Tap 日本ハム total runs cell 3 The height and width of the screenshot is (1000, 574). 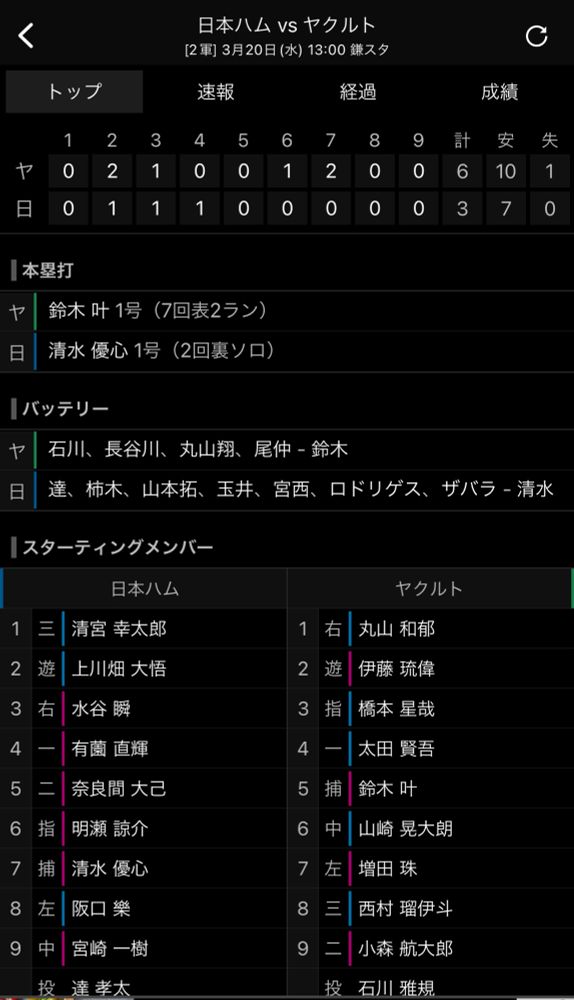(462, 209)
